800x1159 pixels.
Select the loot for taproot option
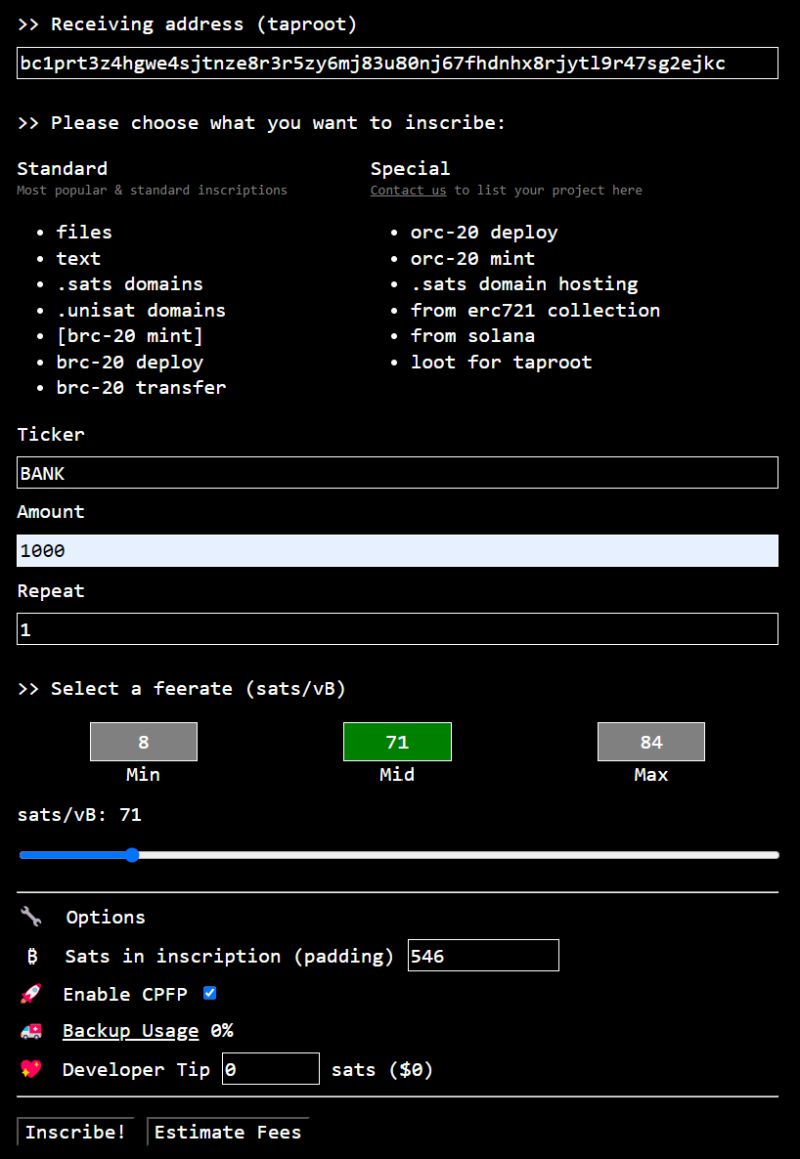pyautogui.click(x=500, y=362)
